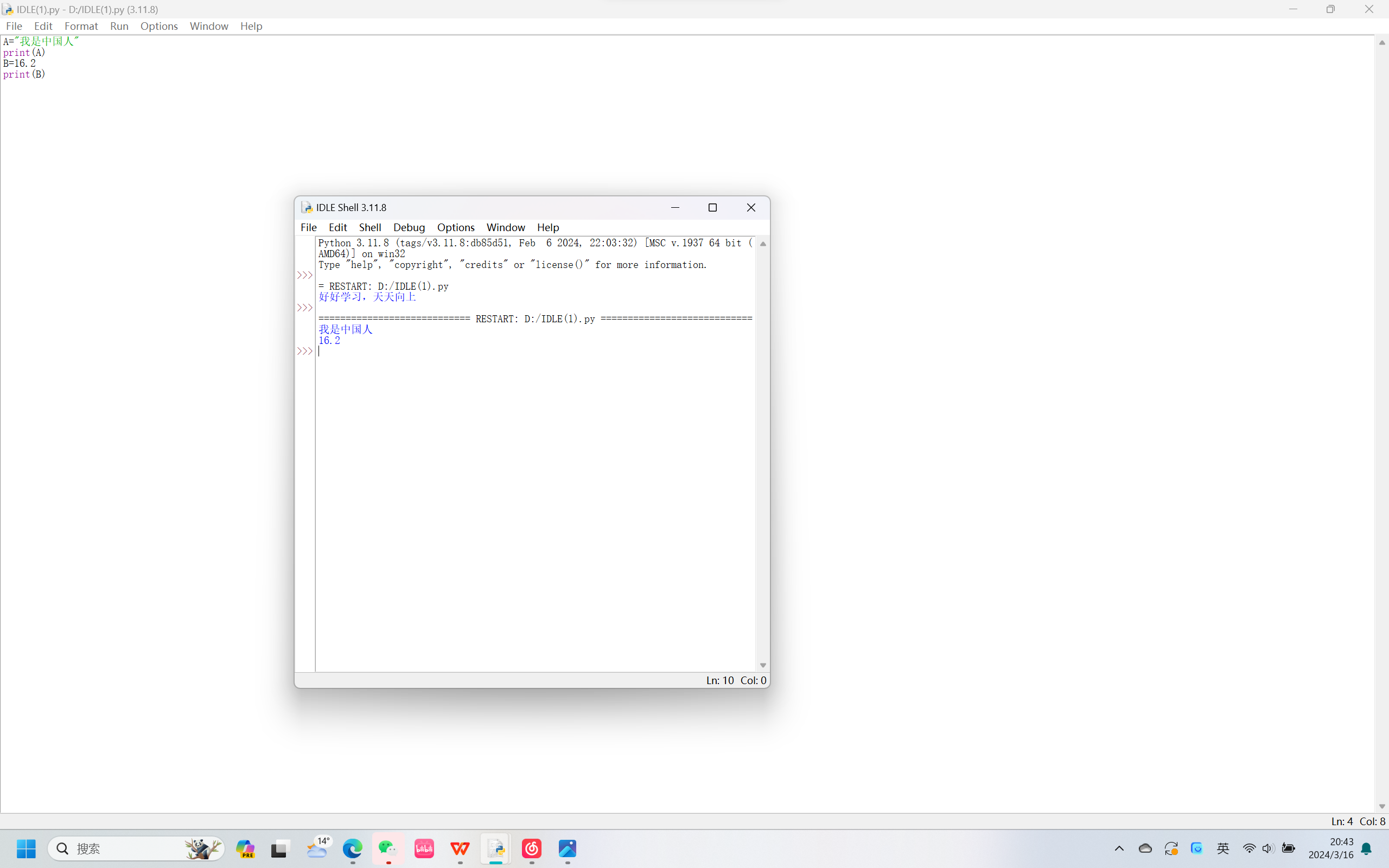Screen dimensions: 1389x868
Task: Open the Debug menu in IDLE Shell
Action: pos(409,227)
